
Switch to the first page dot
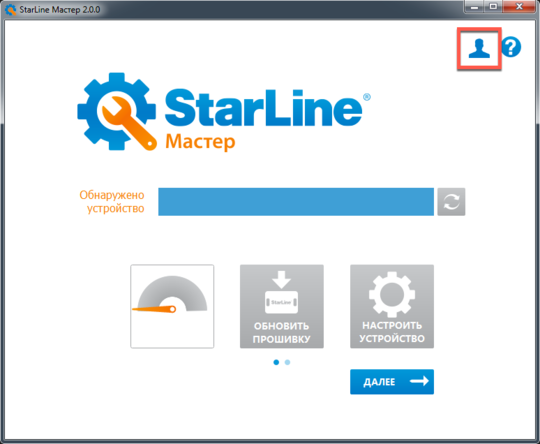(276, 362)
